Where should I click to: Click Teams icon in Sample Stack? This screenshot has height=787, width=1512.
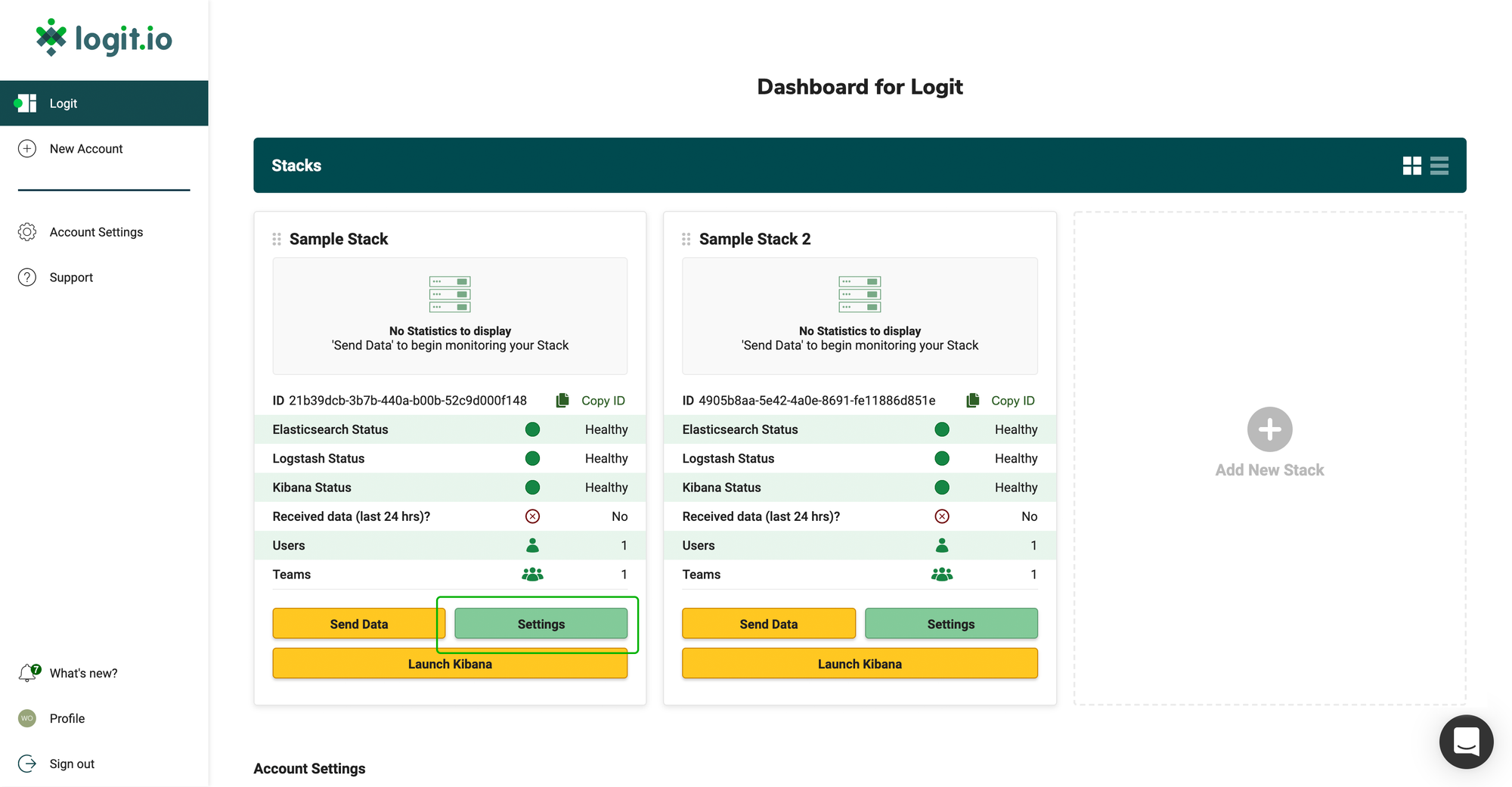532,574
